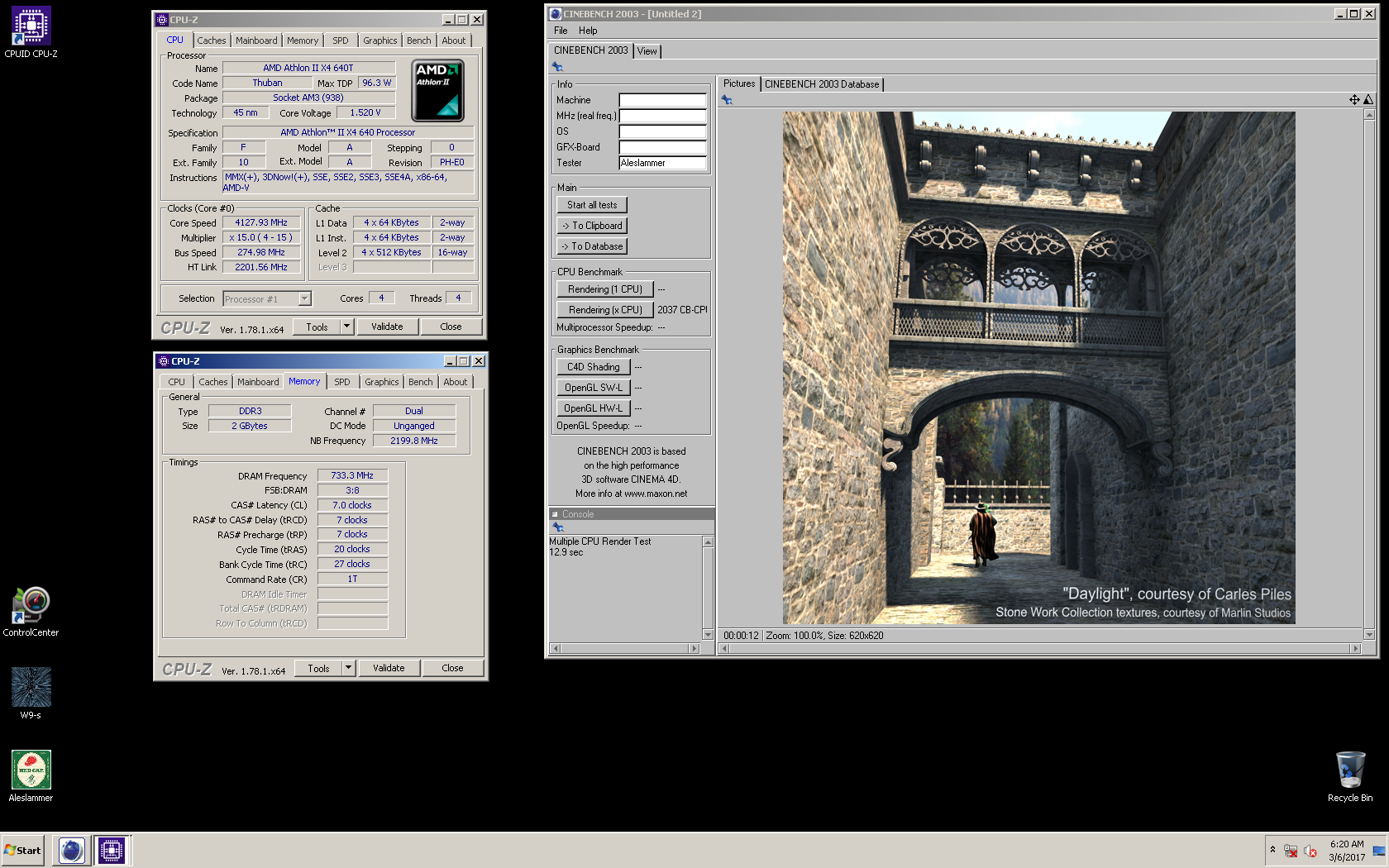Screen dimensions: 1389x868
Task: Click the CINEBENCH taskbar icon
Action: click(x=72, y=850)
